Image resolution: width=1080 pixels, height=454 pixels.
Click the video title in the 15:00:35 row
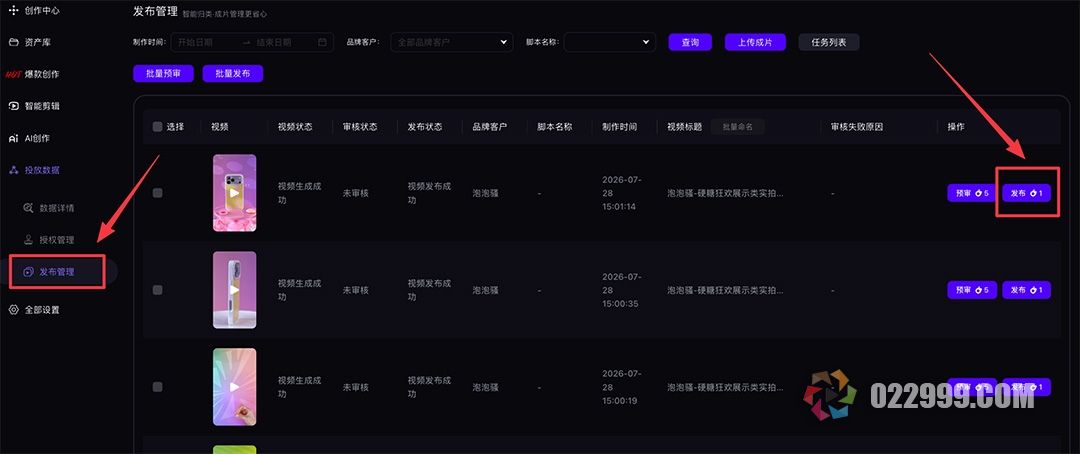tap(725, 291)
